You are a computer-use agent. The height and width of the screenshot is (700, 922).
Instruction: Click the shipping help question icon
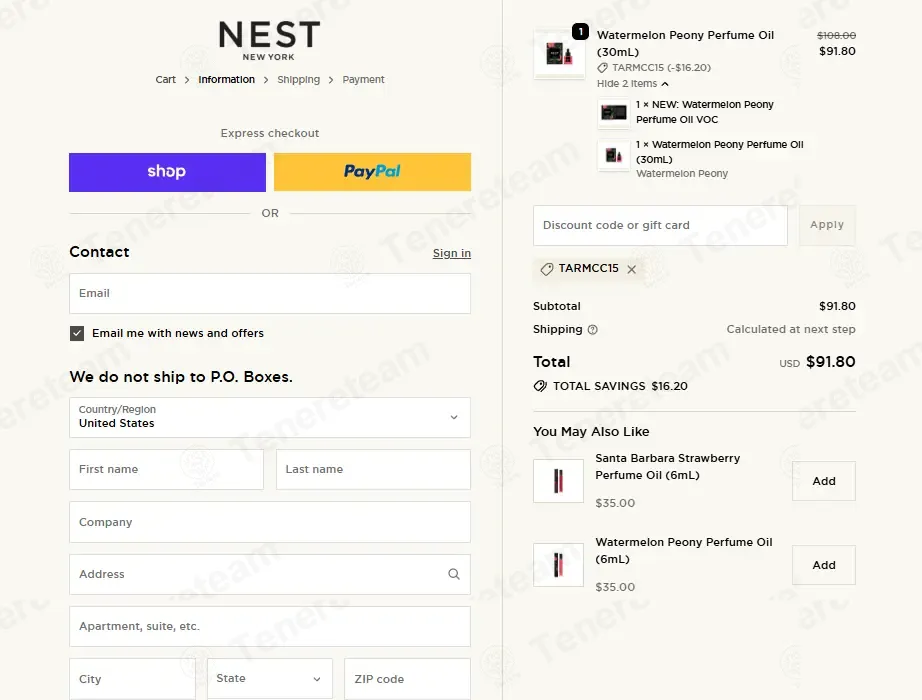point(593,330)
